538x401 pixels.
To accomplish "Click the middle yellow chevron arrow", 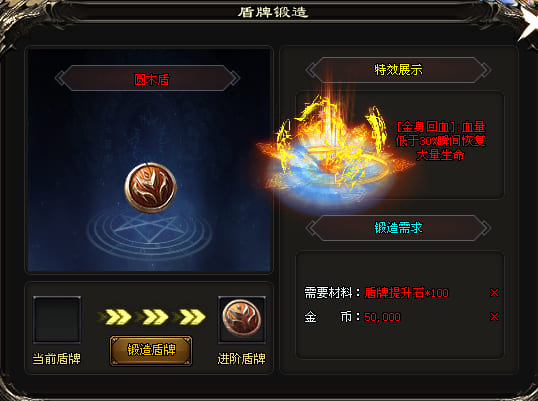I will pos(152,317).
